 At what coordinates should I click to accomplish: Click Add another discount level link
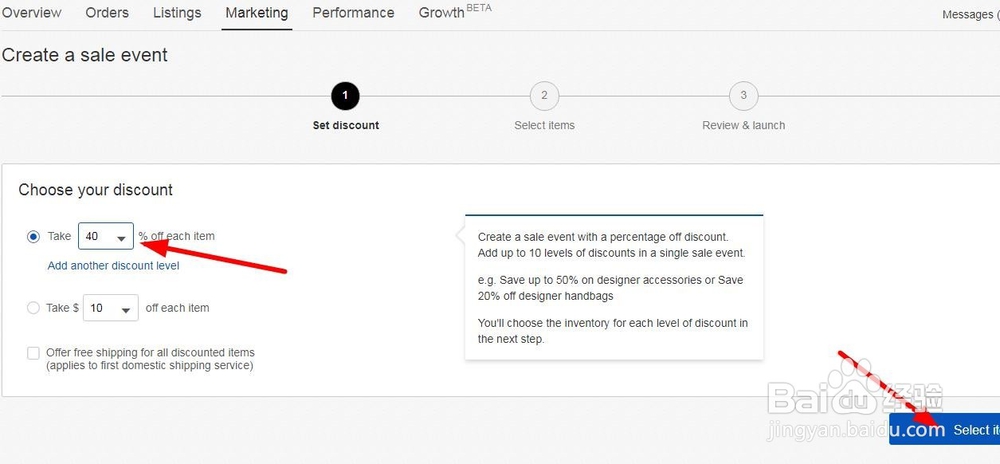click(x=113, y=266)
